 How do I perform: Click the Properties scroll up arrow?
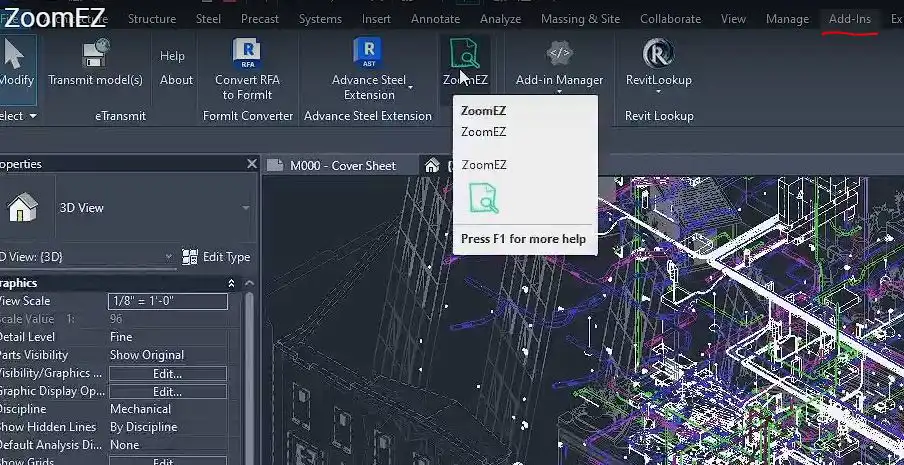(249, 283)
